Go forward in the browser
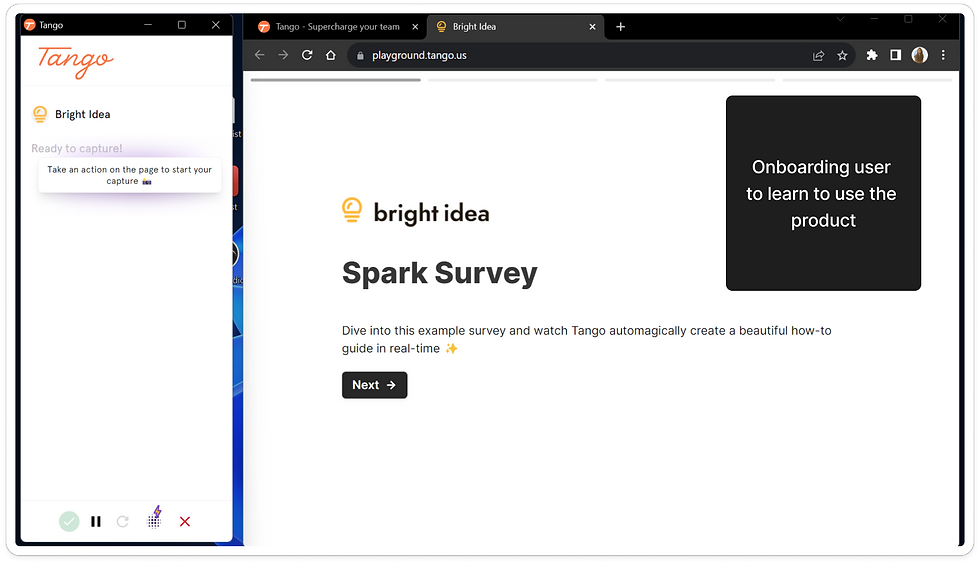This screenshot has width=980, height=564. tap(283, 55)
